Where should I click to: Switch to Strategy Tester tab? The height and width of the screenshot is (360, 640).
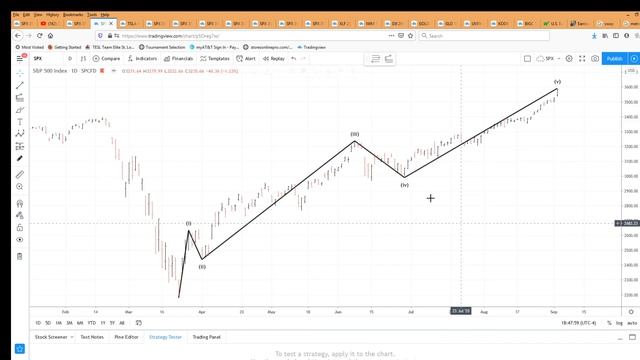tap(165, 337)
